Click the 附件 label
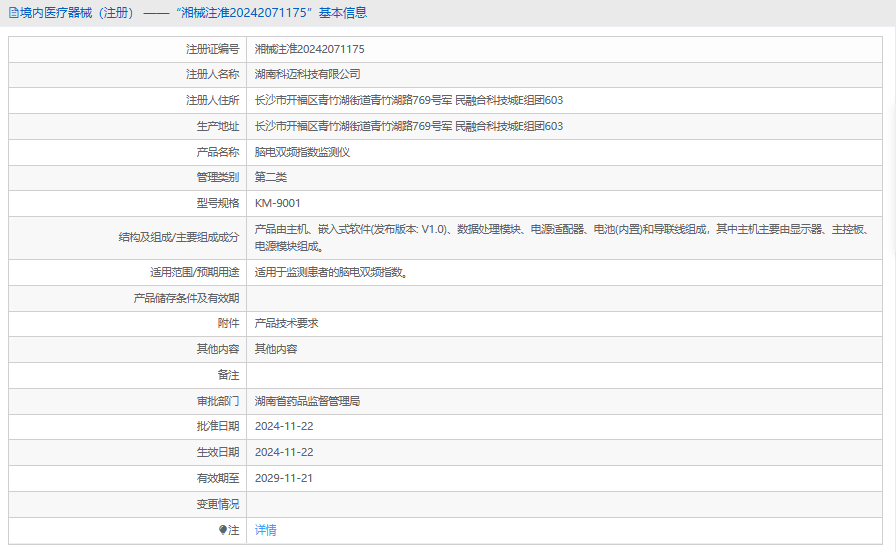The height and width of the screenshot is (552, 896). [x=229, y=323]
